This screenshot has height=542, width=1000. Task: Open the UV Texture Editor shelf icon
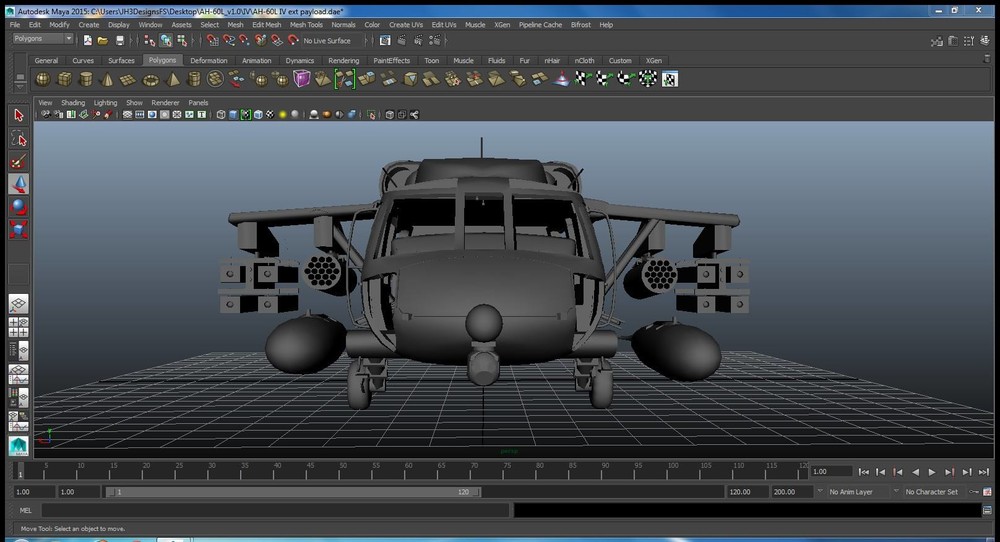670,79
